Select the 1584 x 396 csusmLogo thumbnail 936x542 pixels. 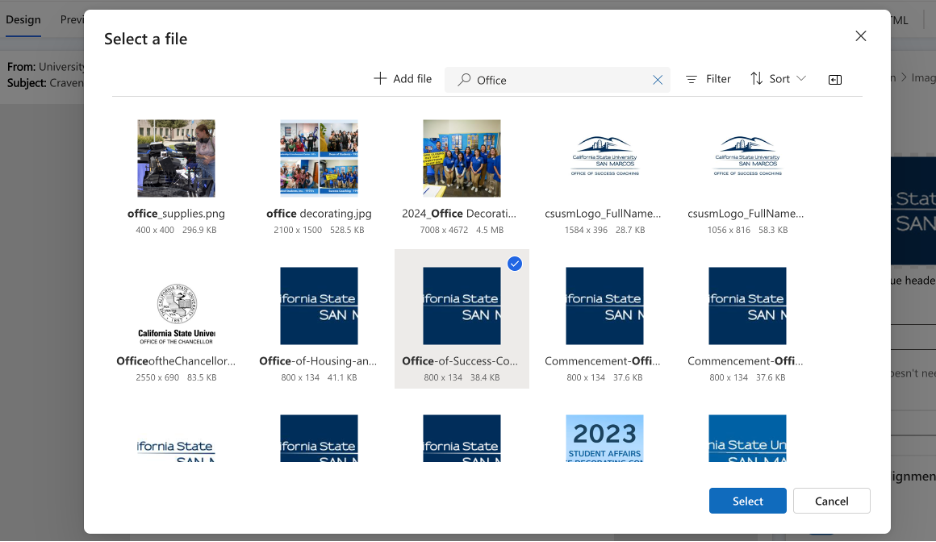click(605, 158)
